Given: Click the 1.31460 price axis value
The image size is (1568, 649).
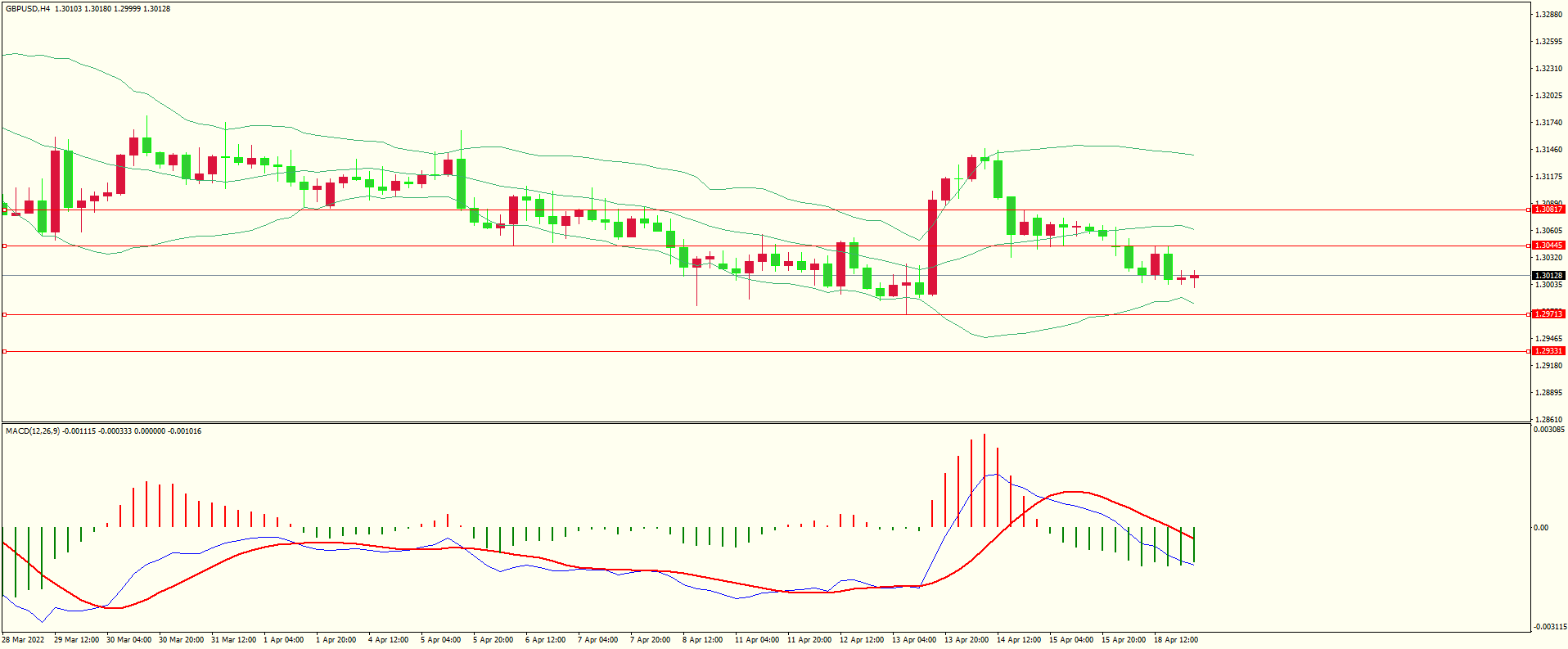Looking at the screenshot, I should click(1548, 150).
